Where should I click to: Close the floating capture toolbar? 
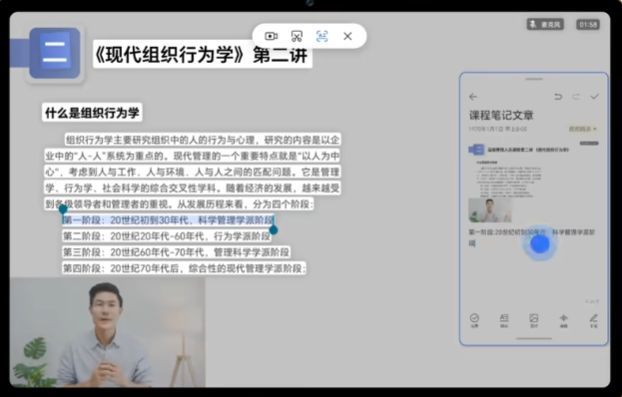coord(347,36)
